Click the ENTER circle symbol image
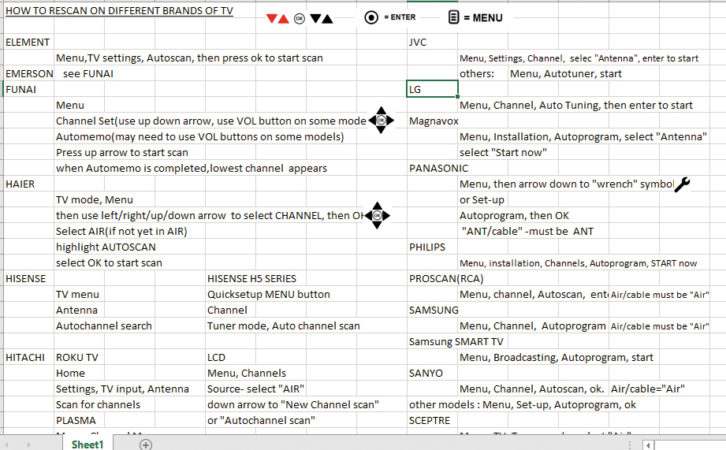 tap(371, 18)
